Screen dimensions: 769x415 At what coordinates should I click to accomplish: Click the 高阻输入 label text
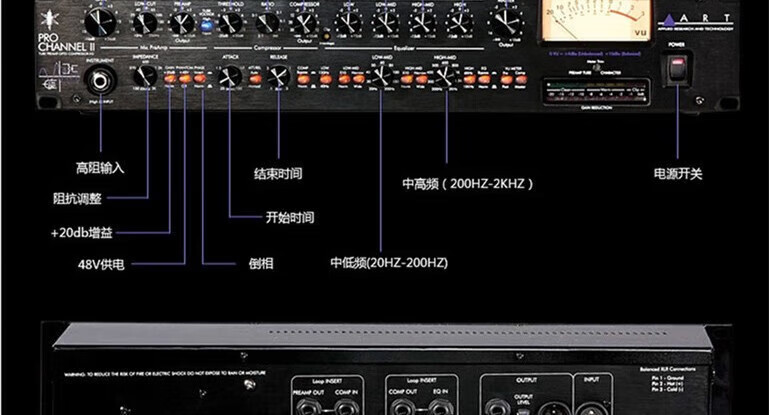(100, 167)
